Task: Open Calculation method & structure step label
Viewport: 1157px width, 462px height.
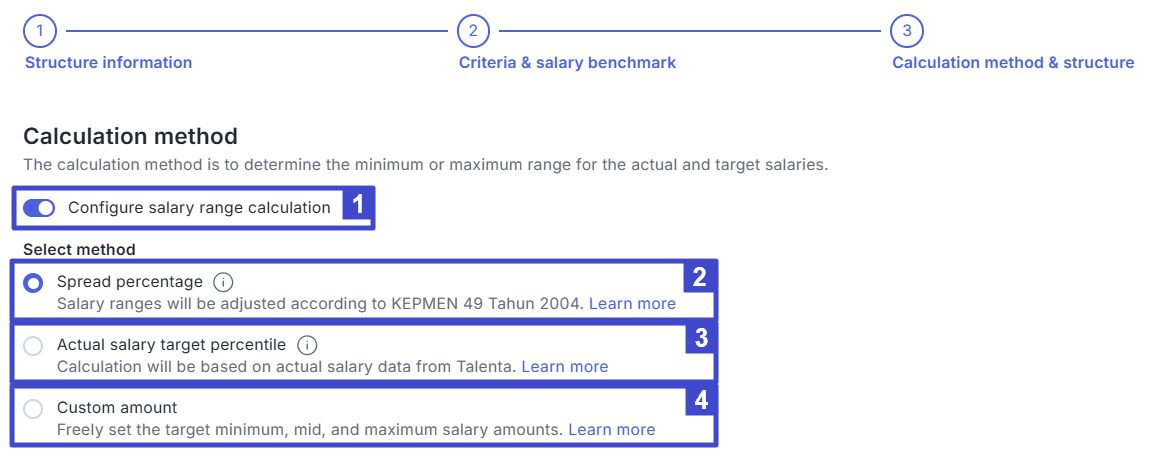Action: pyautogui.click(x=1013, y=63)
